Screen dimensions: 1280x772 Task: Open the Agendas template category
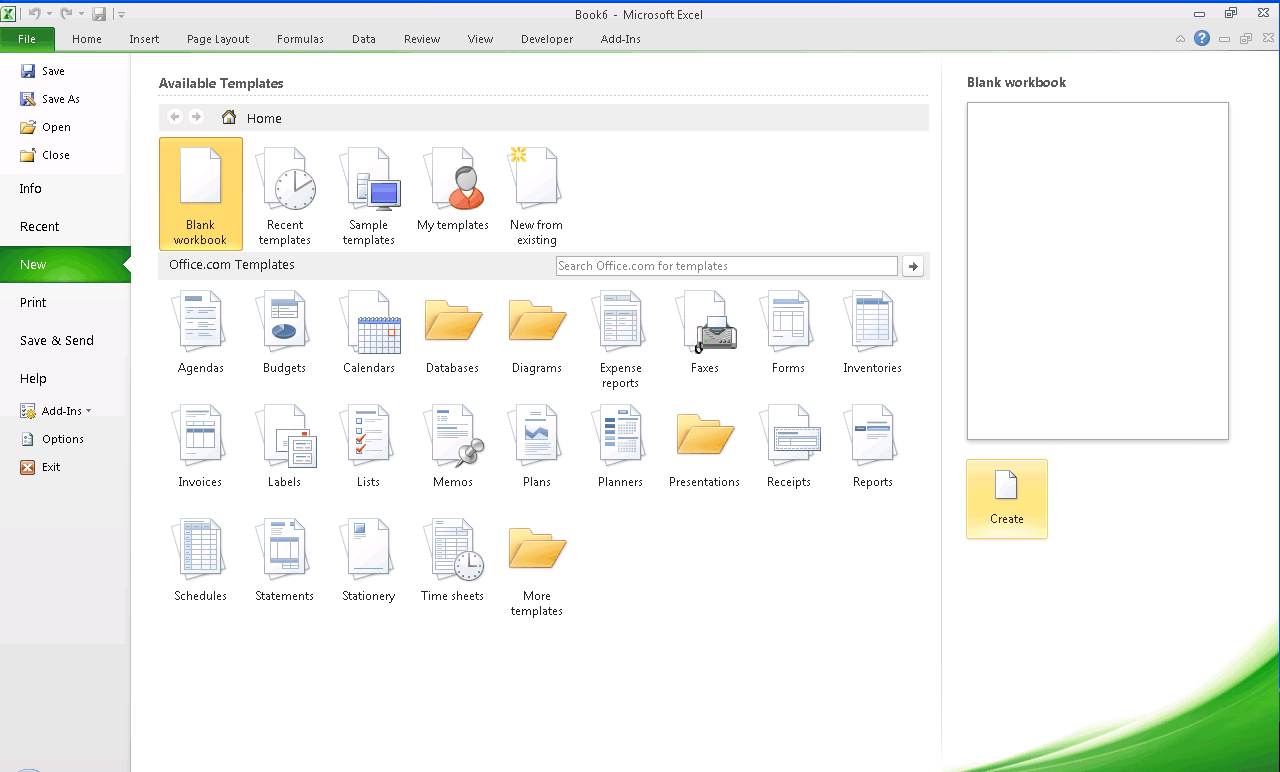pos(201,331)
